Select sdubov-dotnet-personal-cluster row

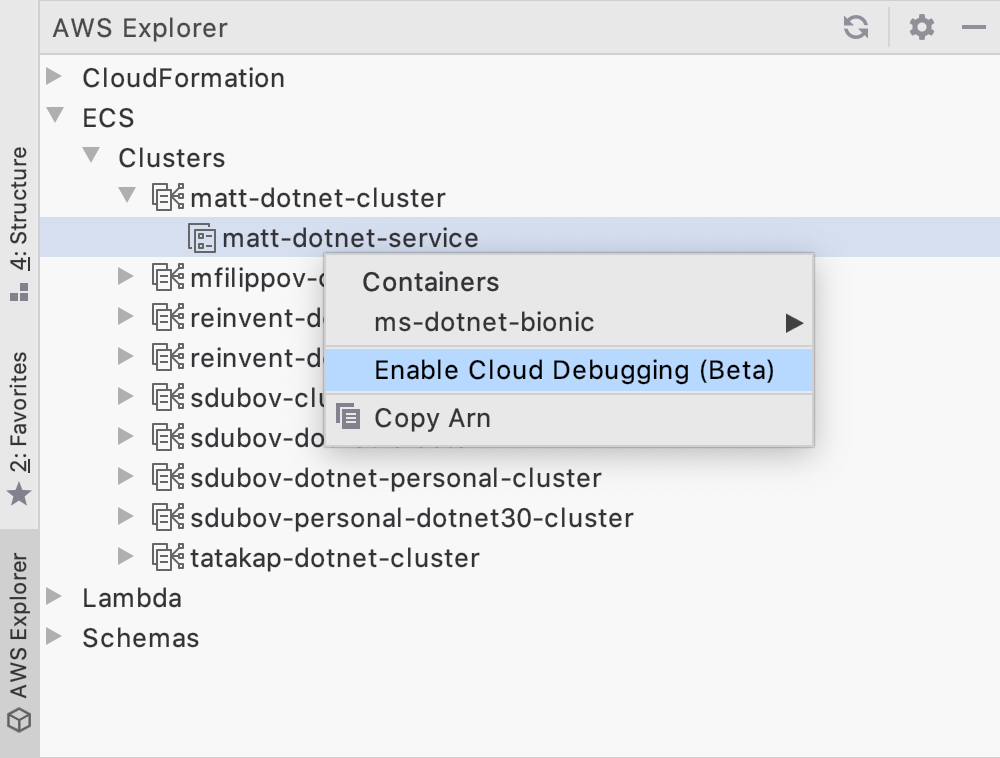click(520, 477)
